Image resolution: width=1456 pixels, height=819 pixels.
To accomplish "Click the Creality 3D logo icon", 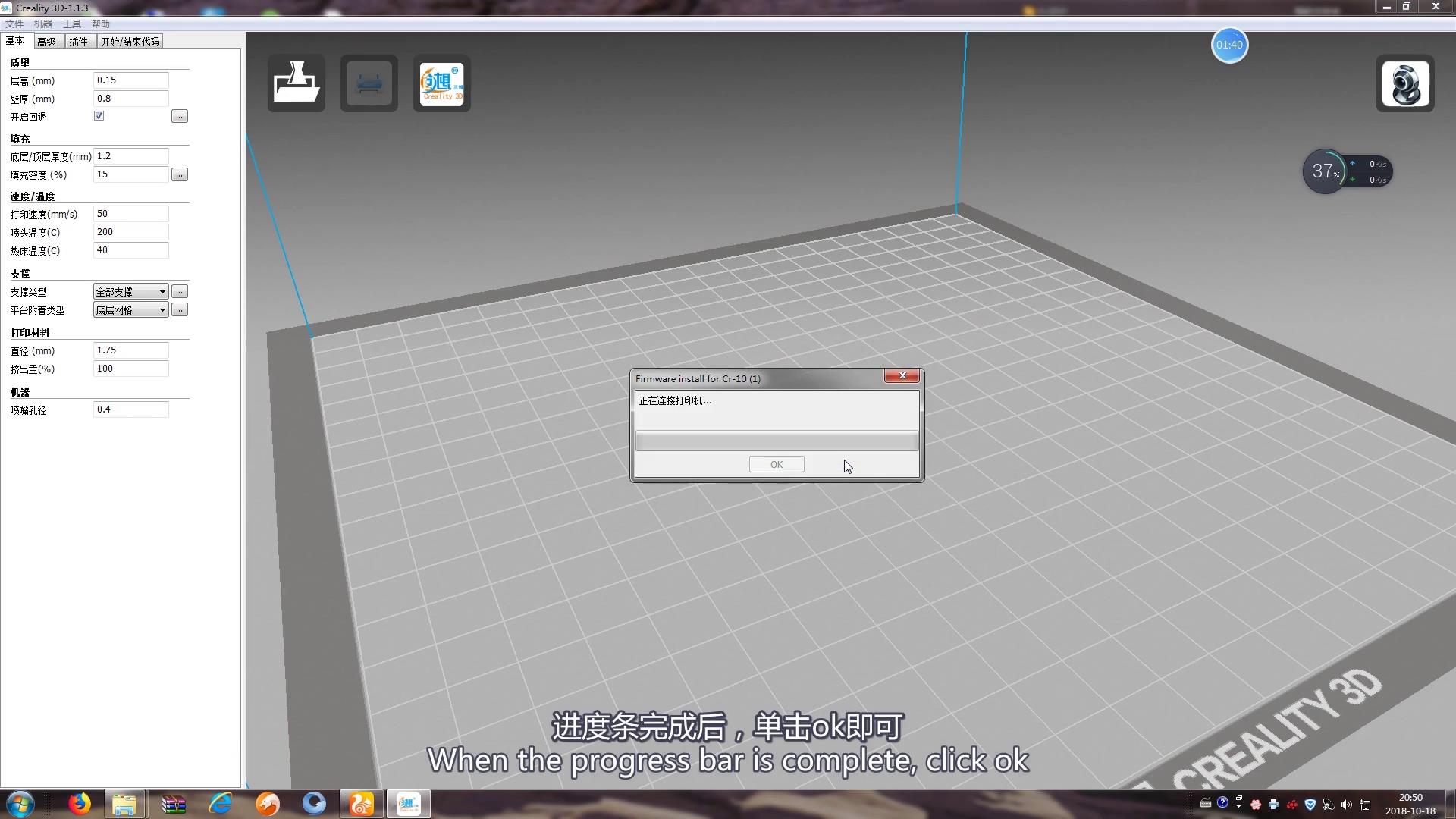I will coord(441,83).
